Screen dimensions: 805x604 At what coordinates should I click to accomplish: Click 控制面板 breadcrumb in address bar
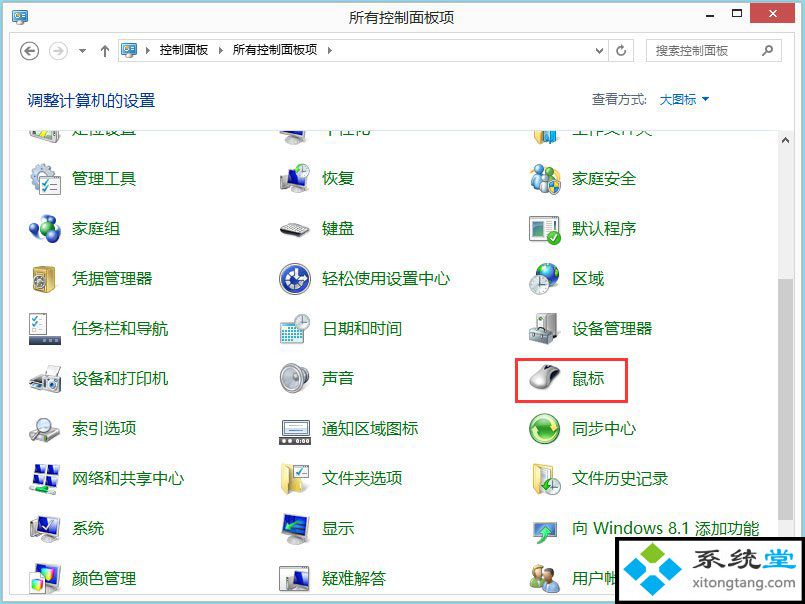(x=183, y=50)
